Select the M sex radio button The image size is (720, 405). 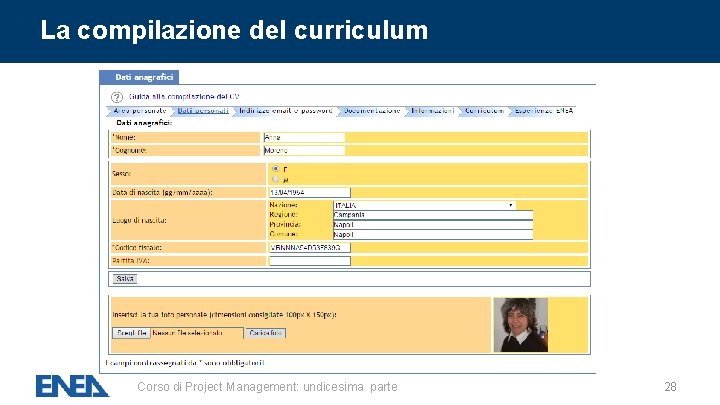(276, 179)
